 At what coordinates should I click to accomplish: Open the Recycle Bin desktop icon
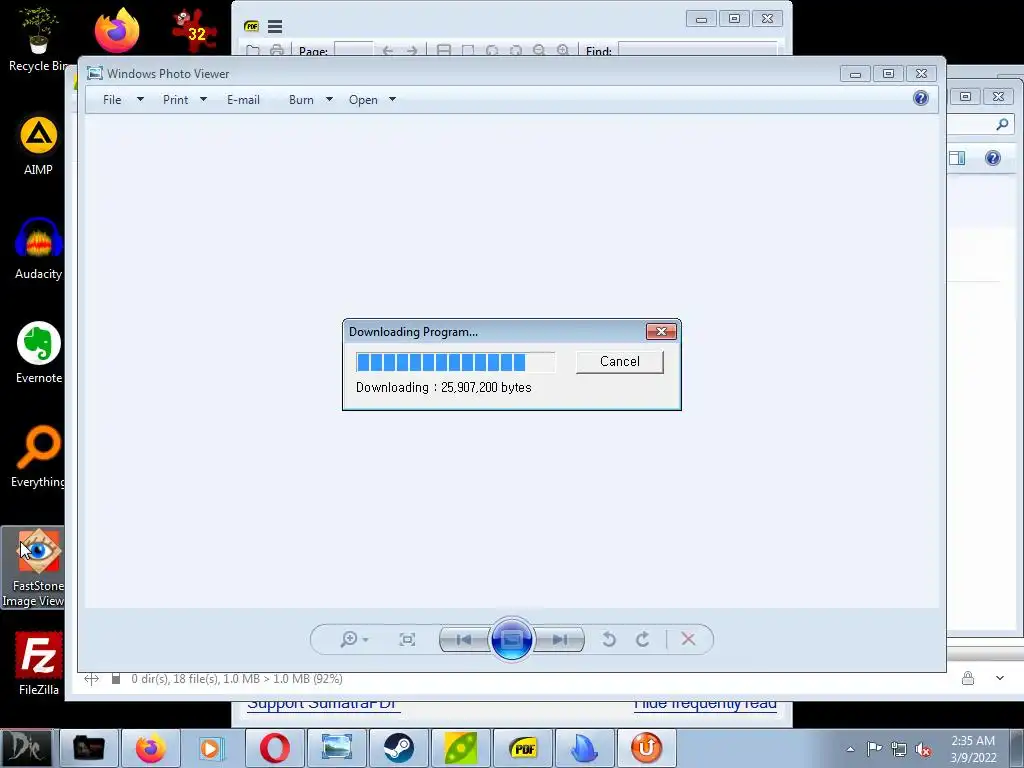point(38,39)
